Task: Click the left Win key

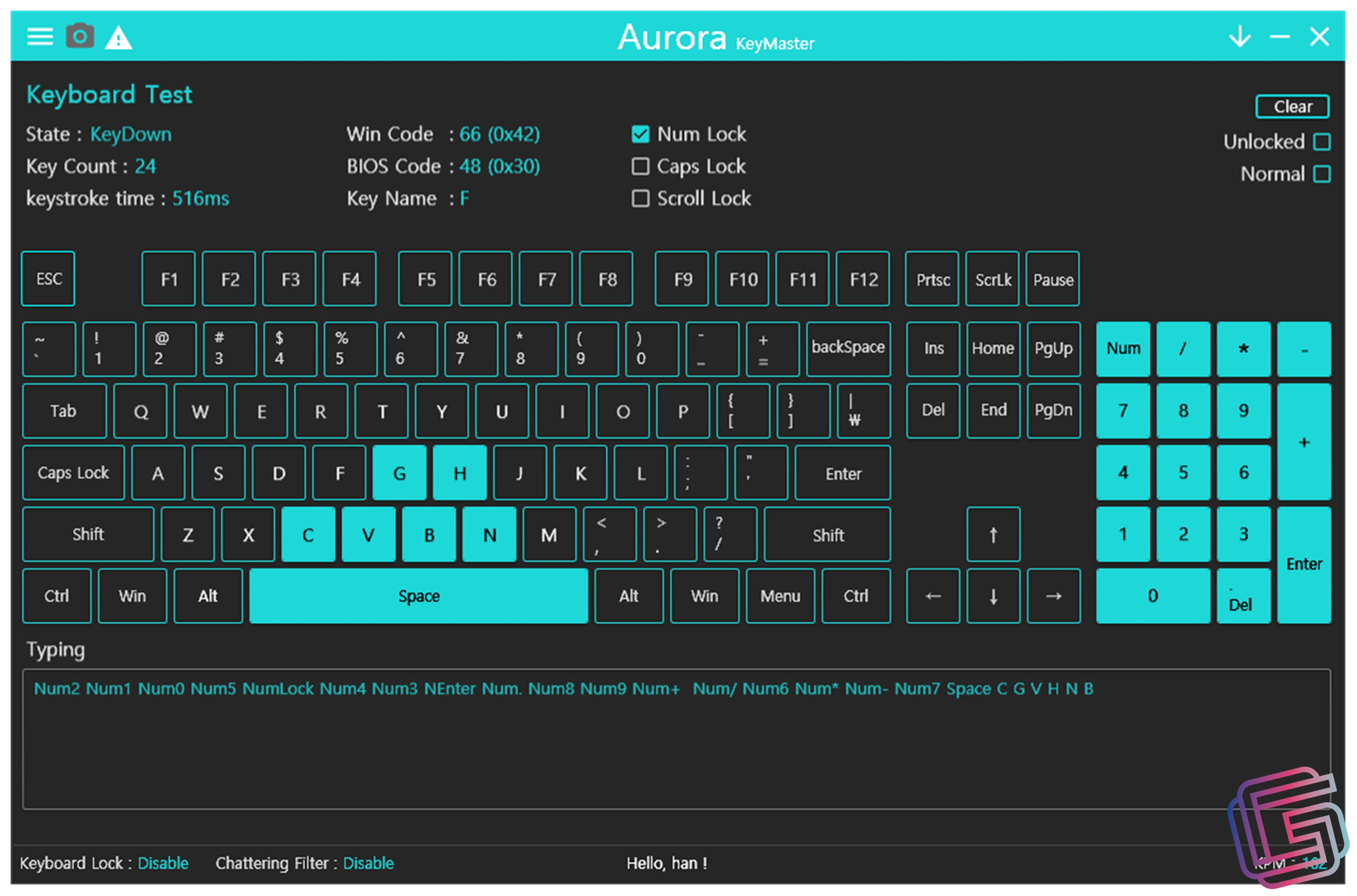Action: point(132,596)
